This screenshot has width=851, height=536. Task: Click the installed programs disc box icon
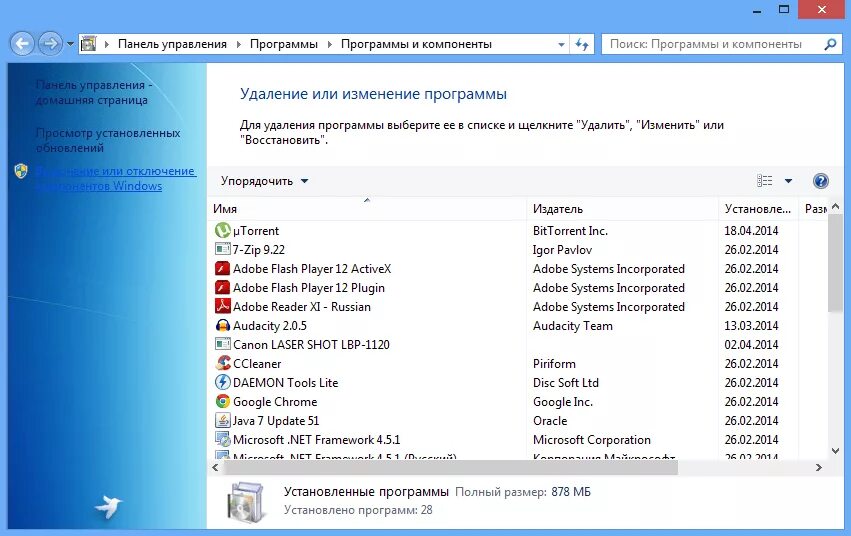point(246,502)
